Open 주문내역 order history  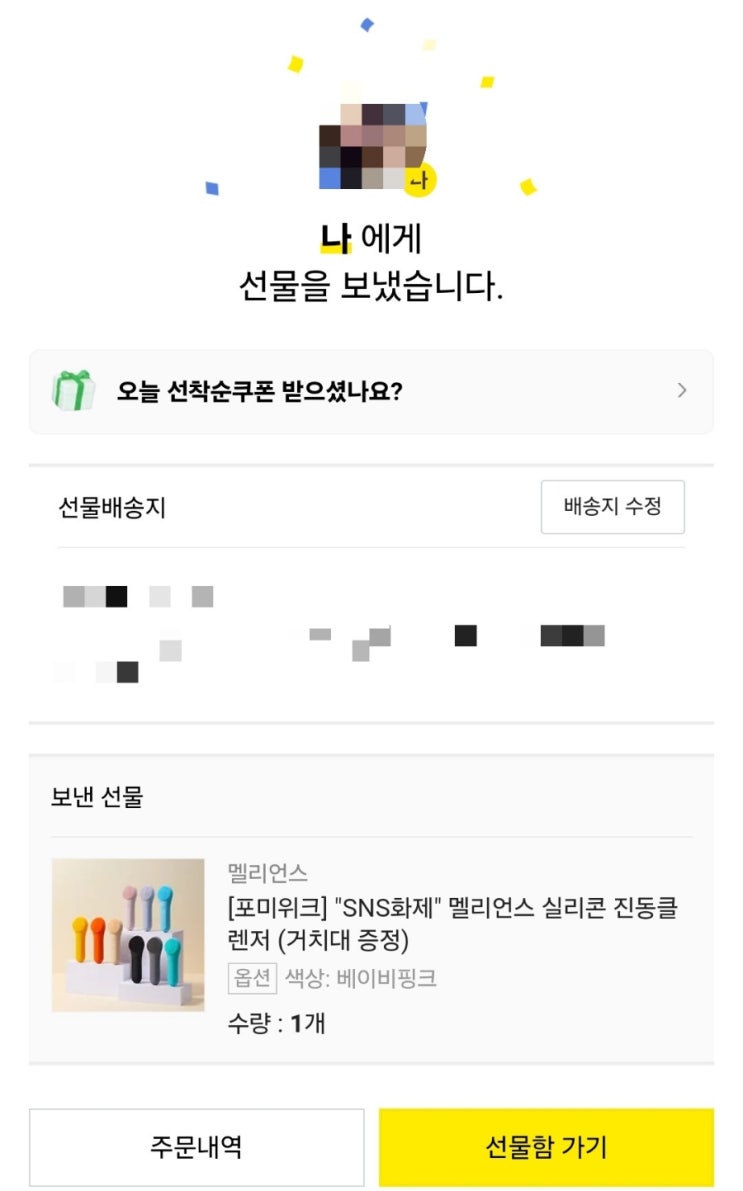point(197,1146)
